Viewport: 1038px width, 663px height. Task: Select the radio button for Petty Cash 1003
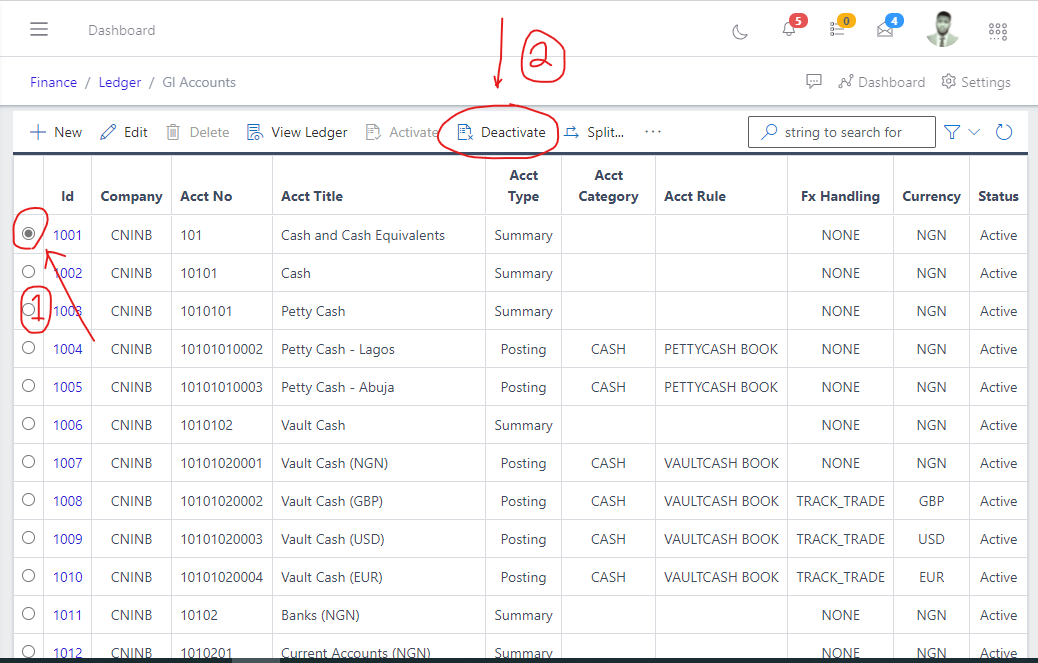[28, 310]
